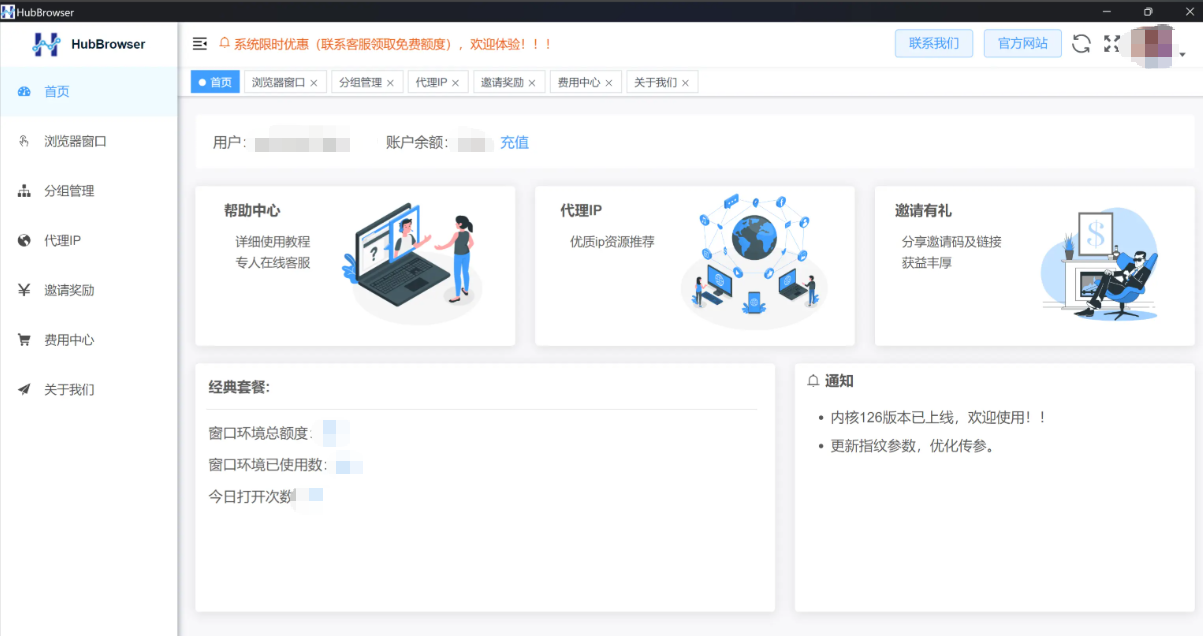This screenshot has height=636, width=1203.
Task: Click the globe icon beside 代理IP
Action: pos(24,241)
